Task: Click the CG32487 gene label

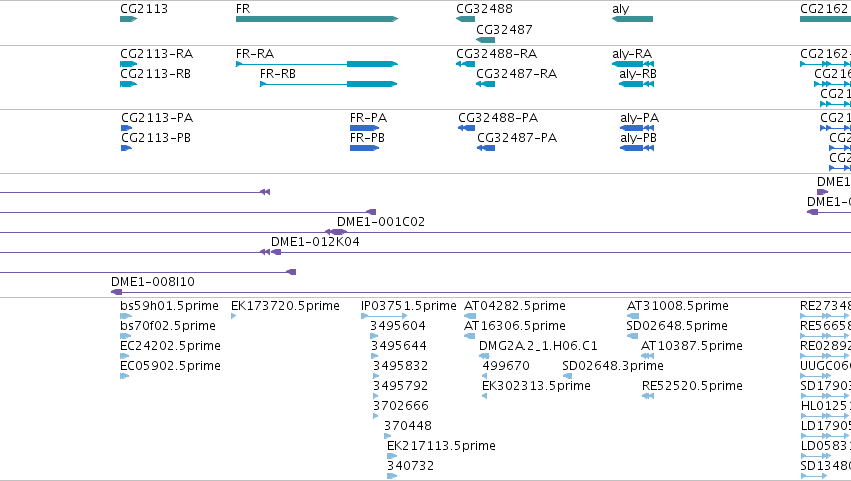Action: point(504,29)
